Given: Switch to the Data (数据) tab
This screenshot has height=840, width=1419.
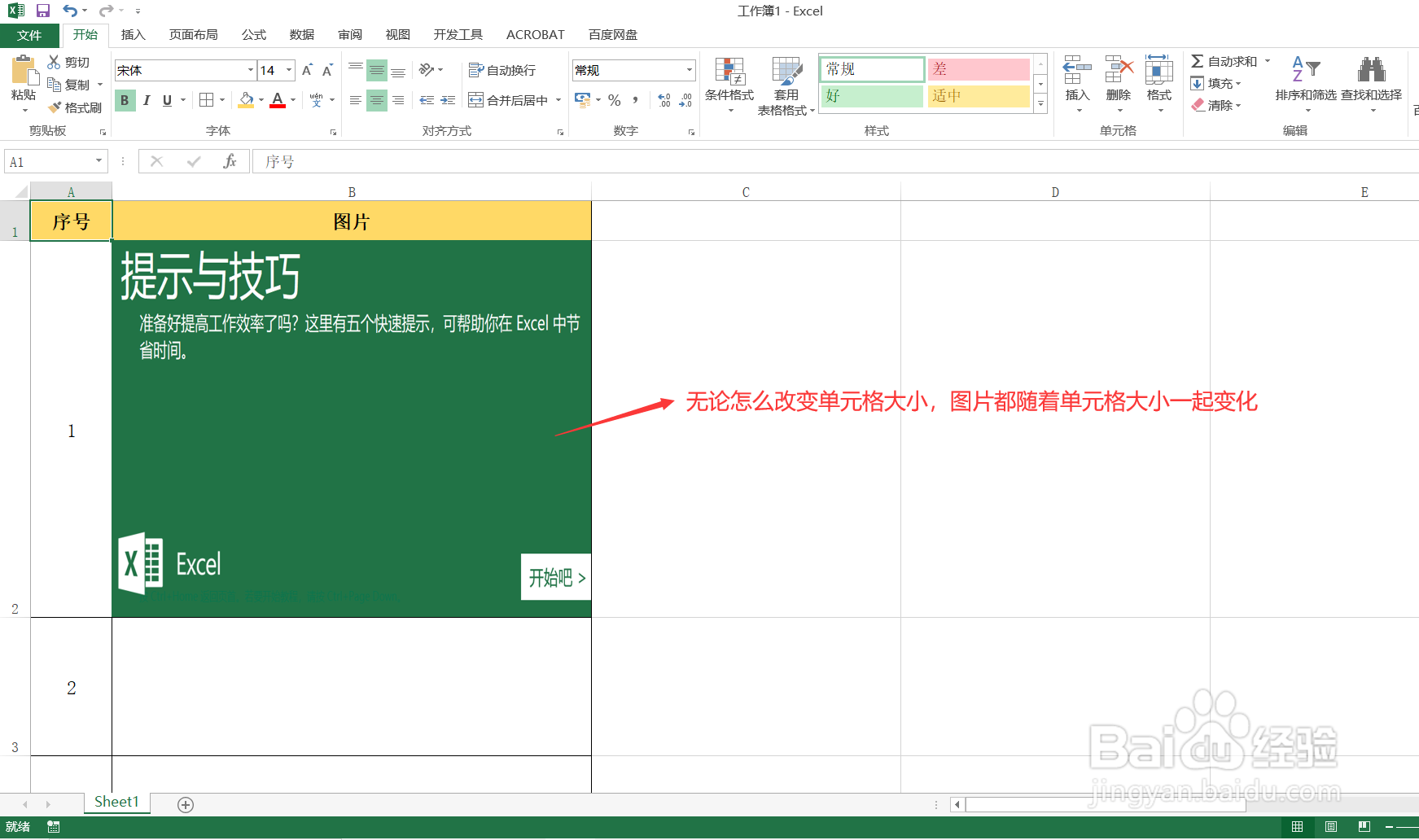Looking at the screenshot, I should 302,35.
